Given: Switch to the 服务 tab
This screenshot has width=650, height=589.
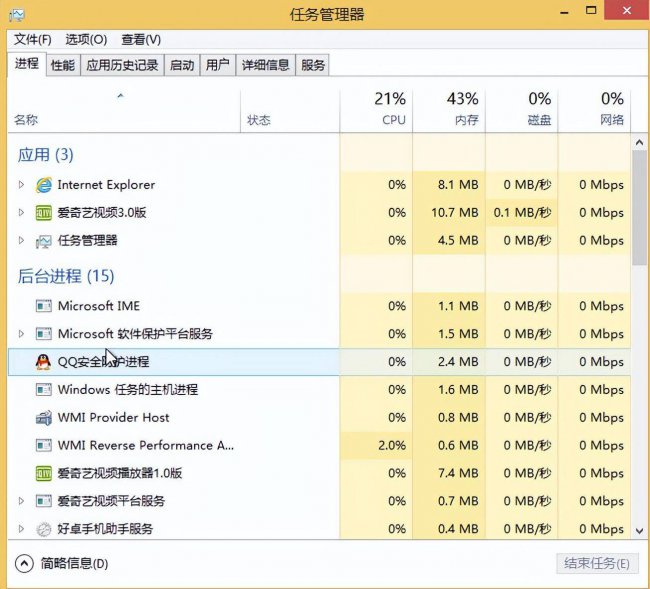Looking at the screenshot, I should (313, 65).
